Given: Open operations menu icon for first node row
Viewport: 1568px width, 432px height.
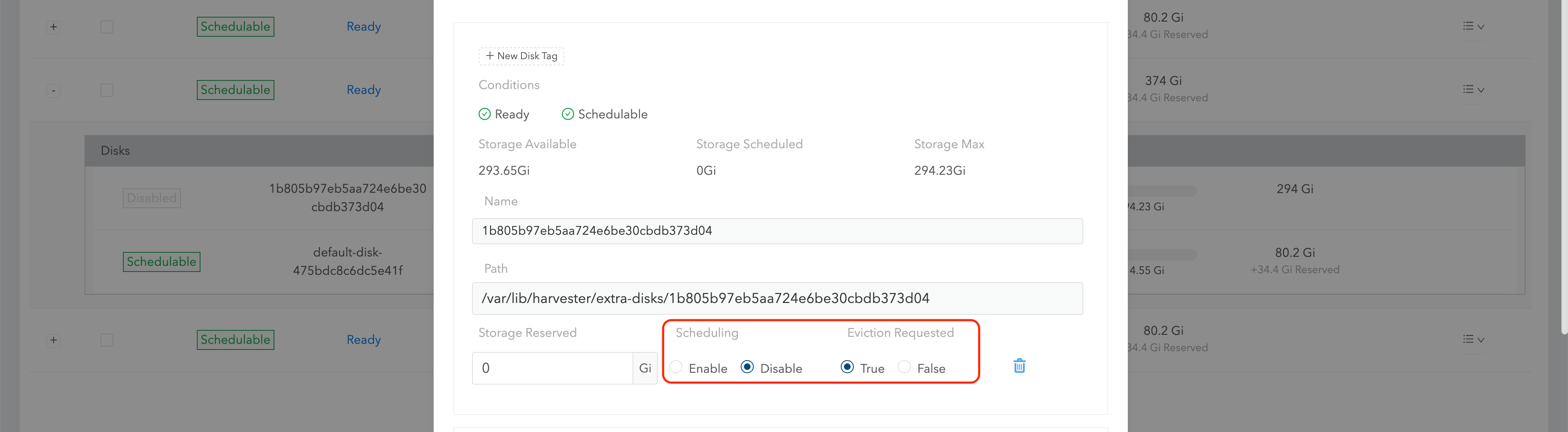Looking at the screenshot, I should pyautogui.click(x=1473, y=26).
